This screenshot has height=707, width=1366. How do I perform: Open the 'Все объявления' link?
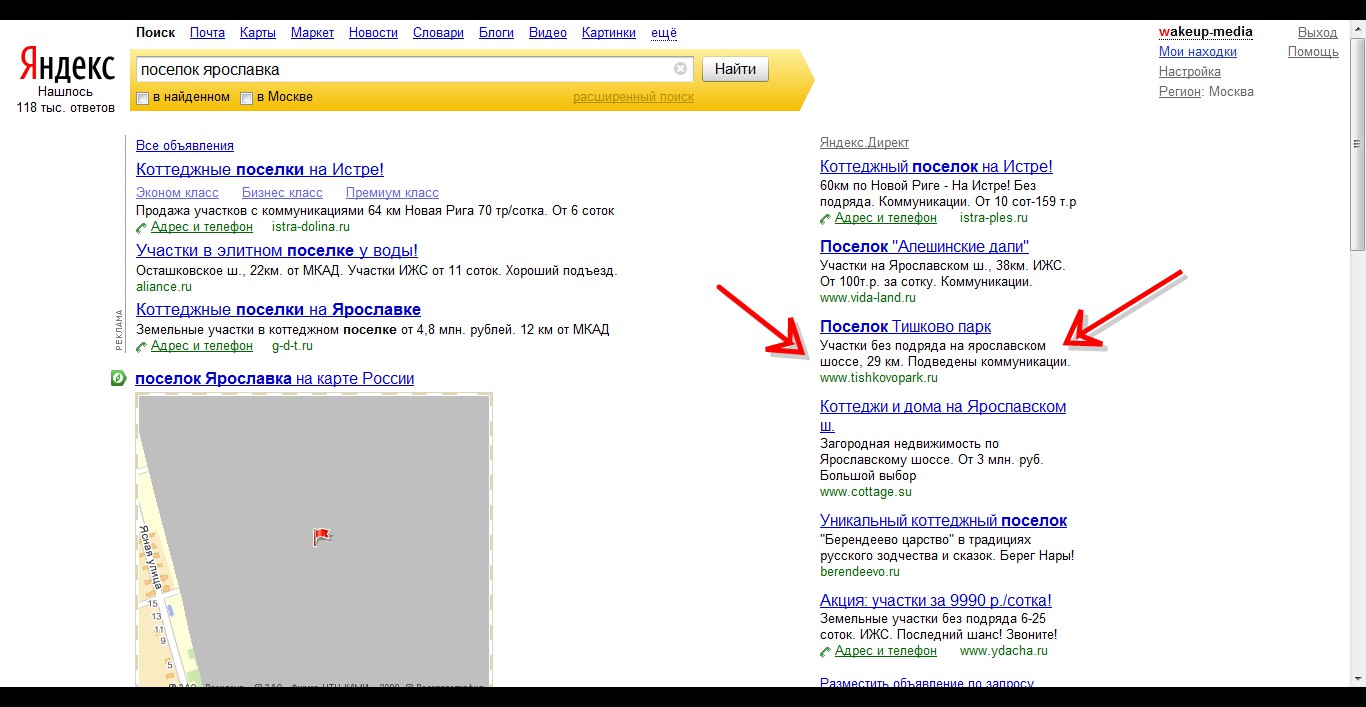point(185,145)
